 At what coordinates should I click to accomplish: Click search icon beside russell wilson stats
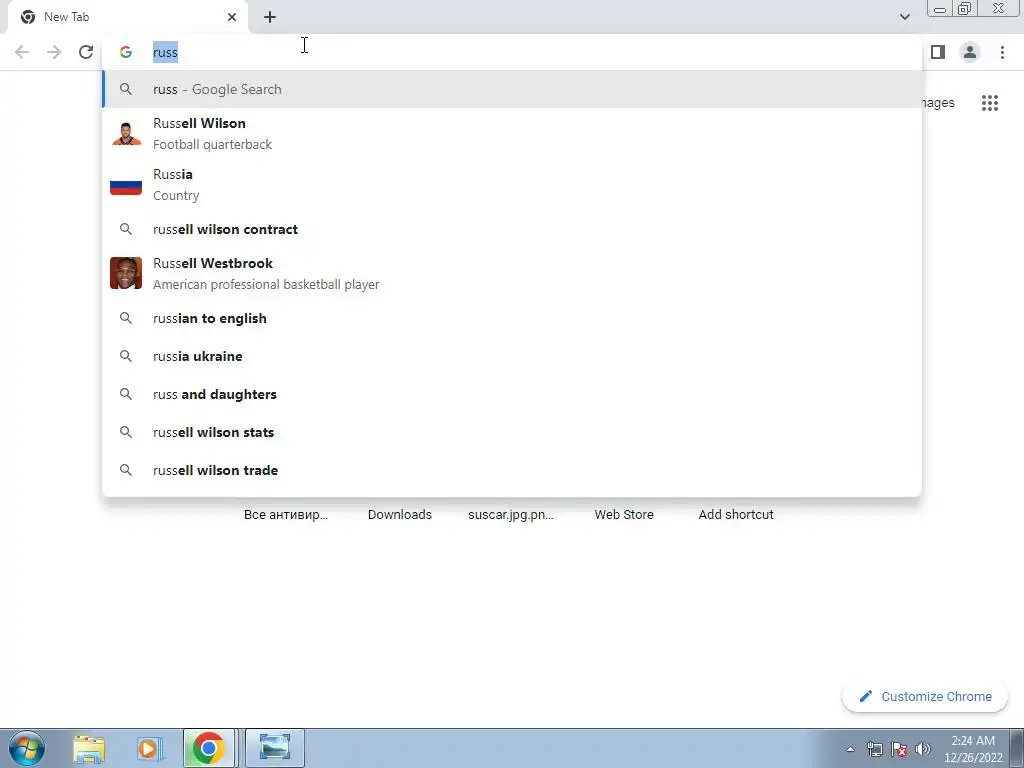(x=126, y=432)
